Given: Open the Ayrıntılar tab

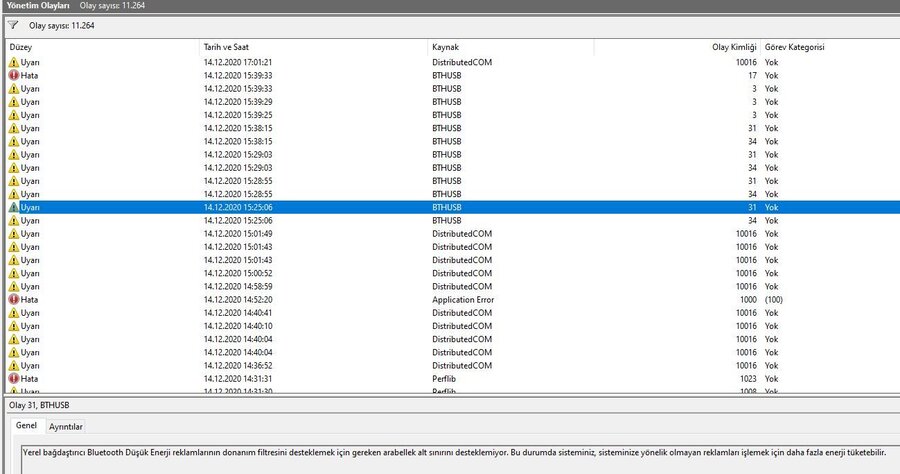Looking at the screenshot, I should click(65, 426).
